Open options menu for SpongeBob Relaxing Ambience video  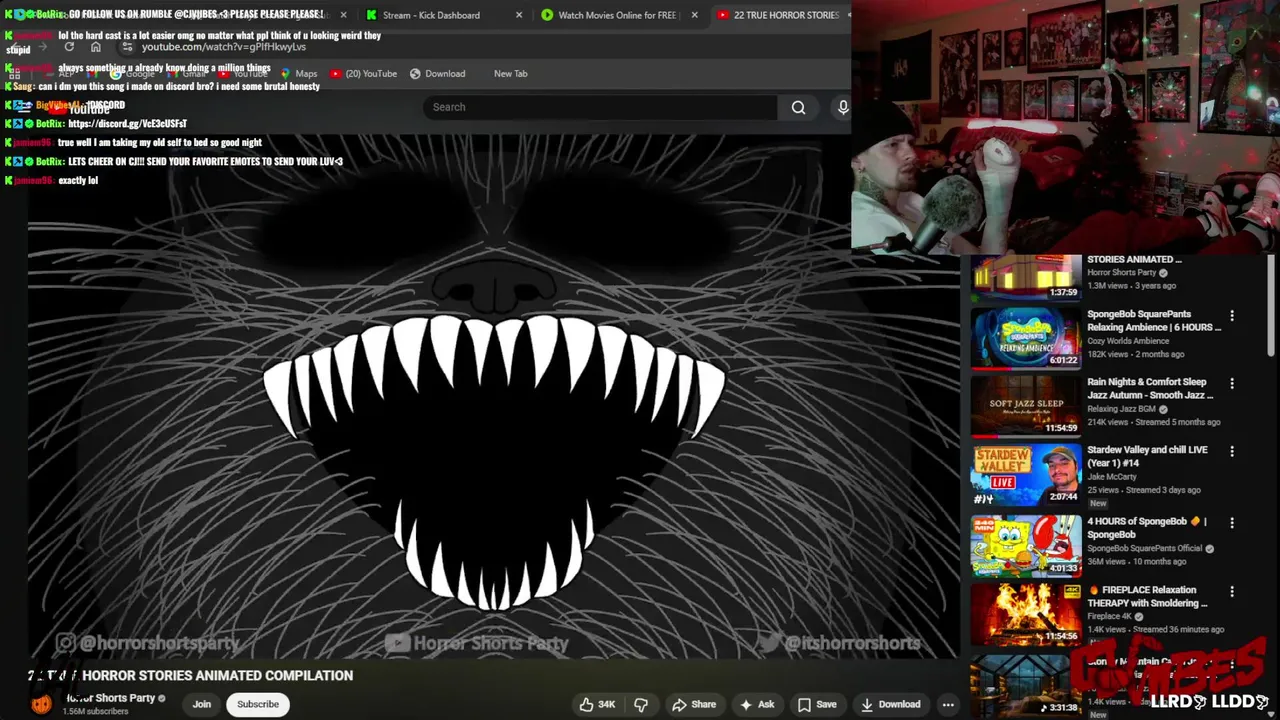[x=1232, y=315]
